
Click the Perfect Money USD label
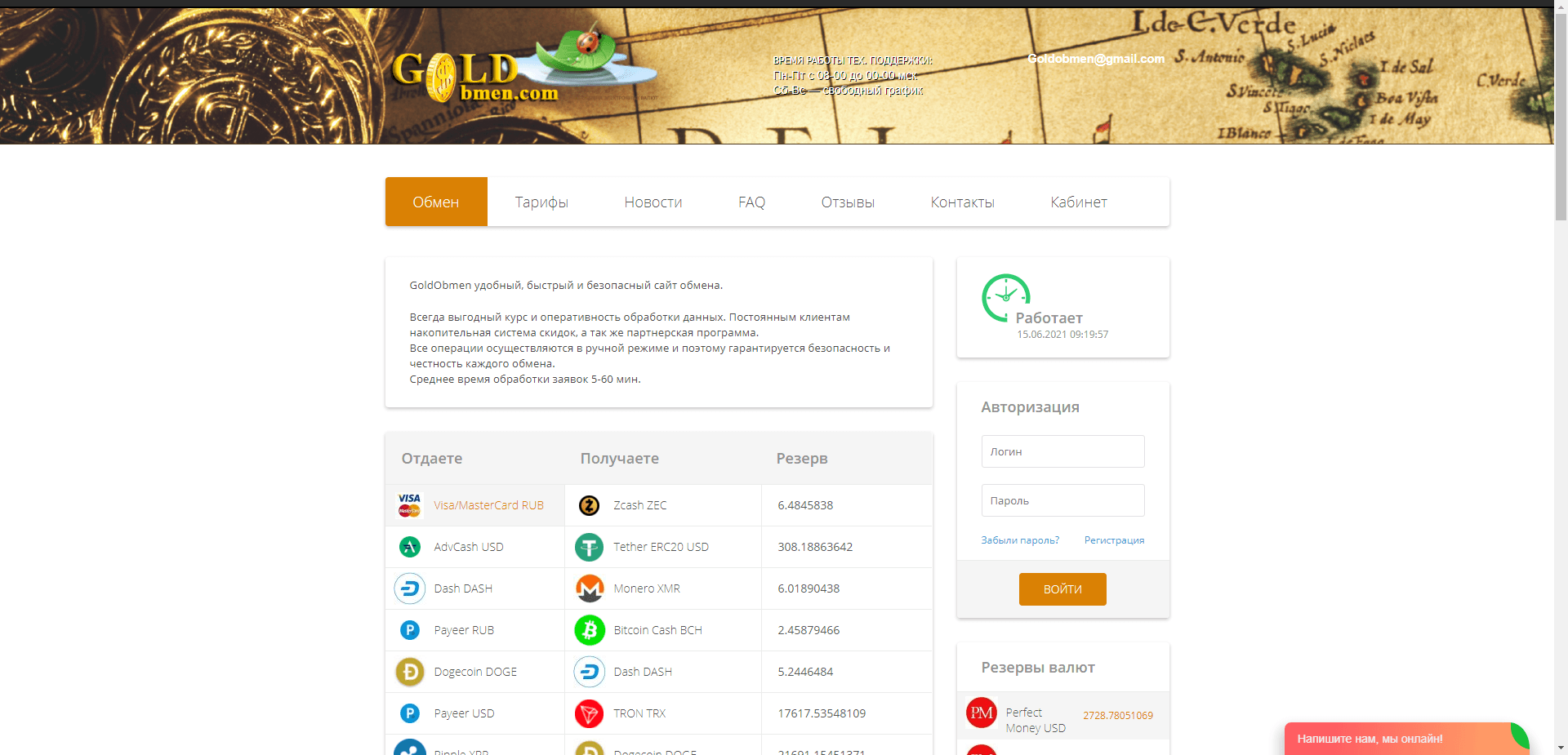pyautogui.click(x=1036, y=720)
